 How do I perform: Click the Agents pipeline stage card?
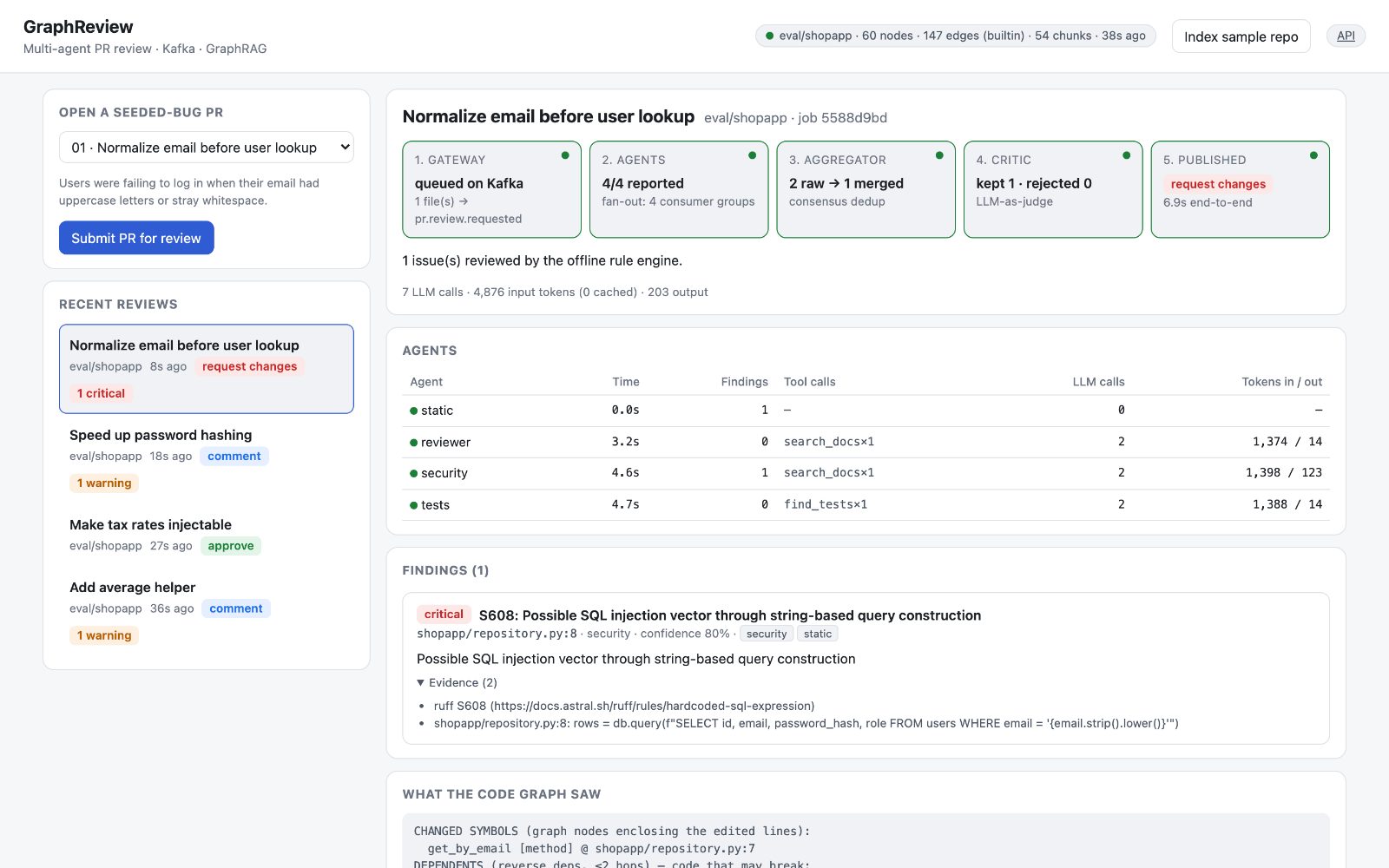679,189
